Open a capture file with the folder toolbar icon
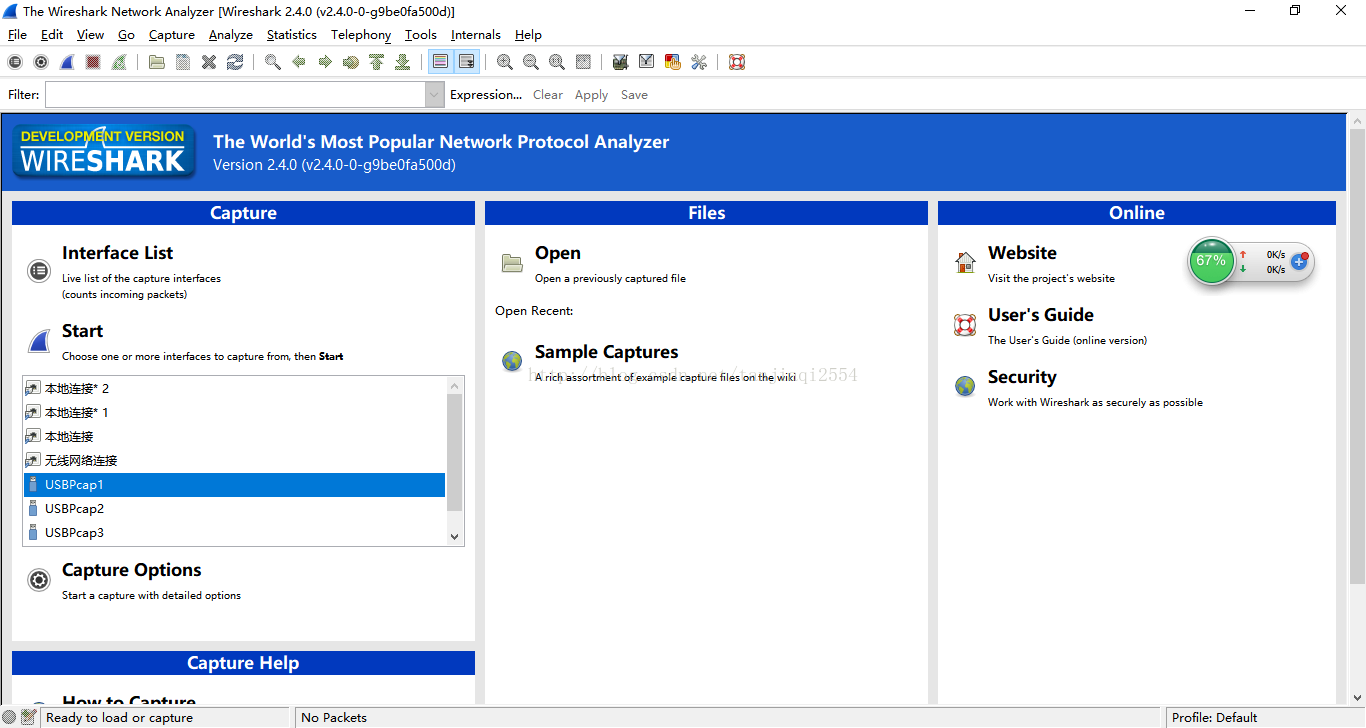The image size is (1366, 728). tap(157, 62)
